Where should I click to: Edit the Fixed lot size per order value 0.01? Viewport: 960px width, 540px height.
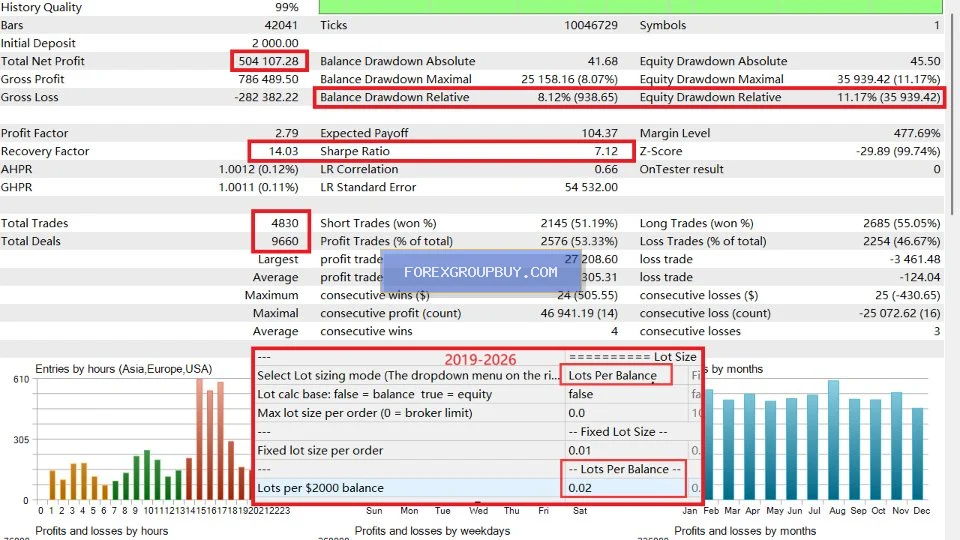[579, 451]
